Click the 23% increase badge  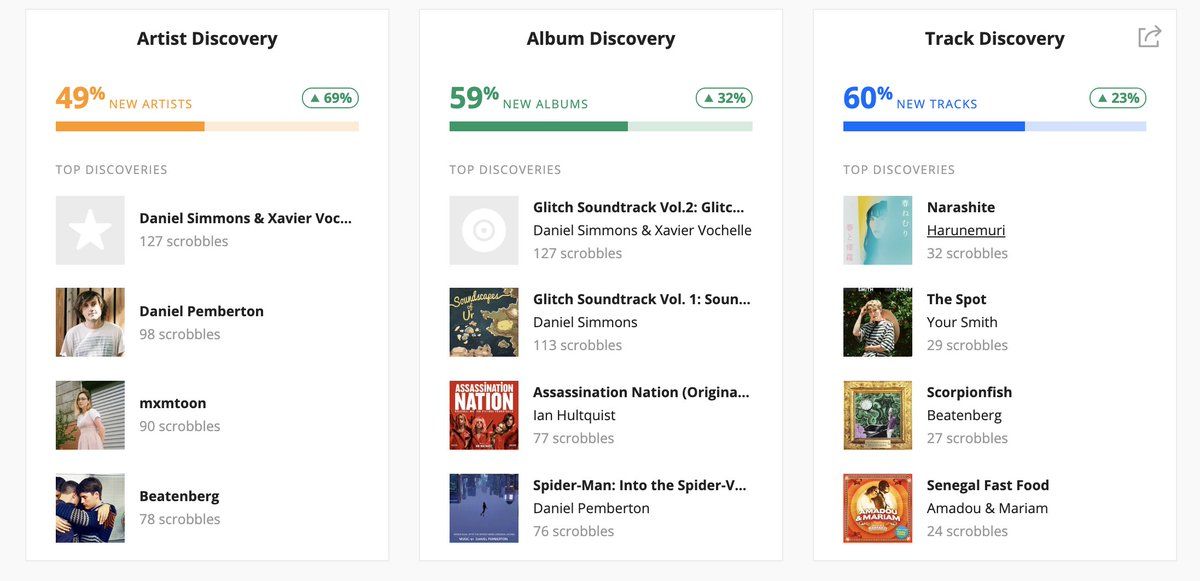point(1118,98)
